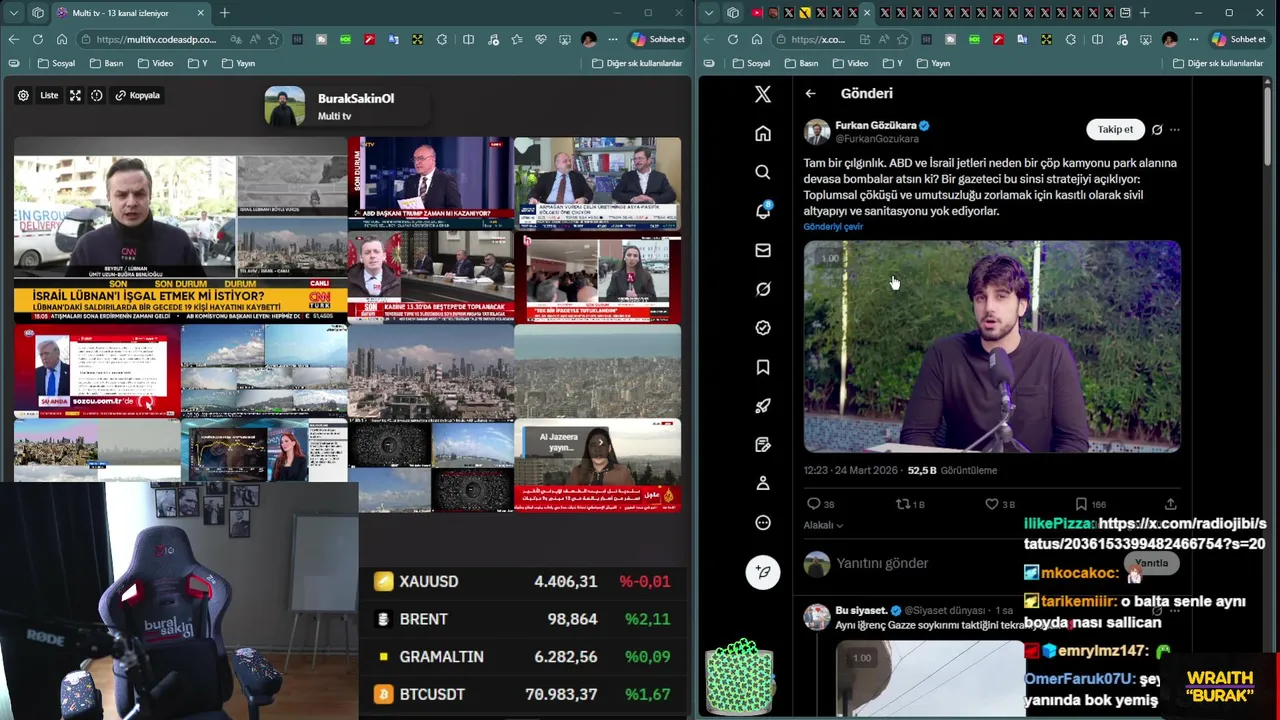Viewport: 1280px width, 720px height.
Task: Click the BRENT price row
Action: [x=522, y=619]
